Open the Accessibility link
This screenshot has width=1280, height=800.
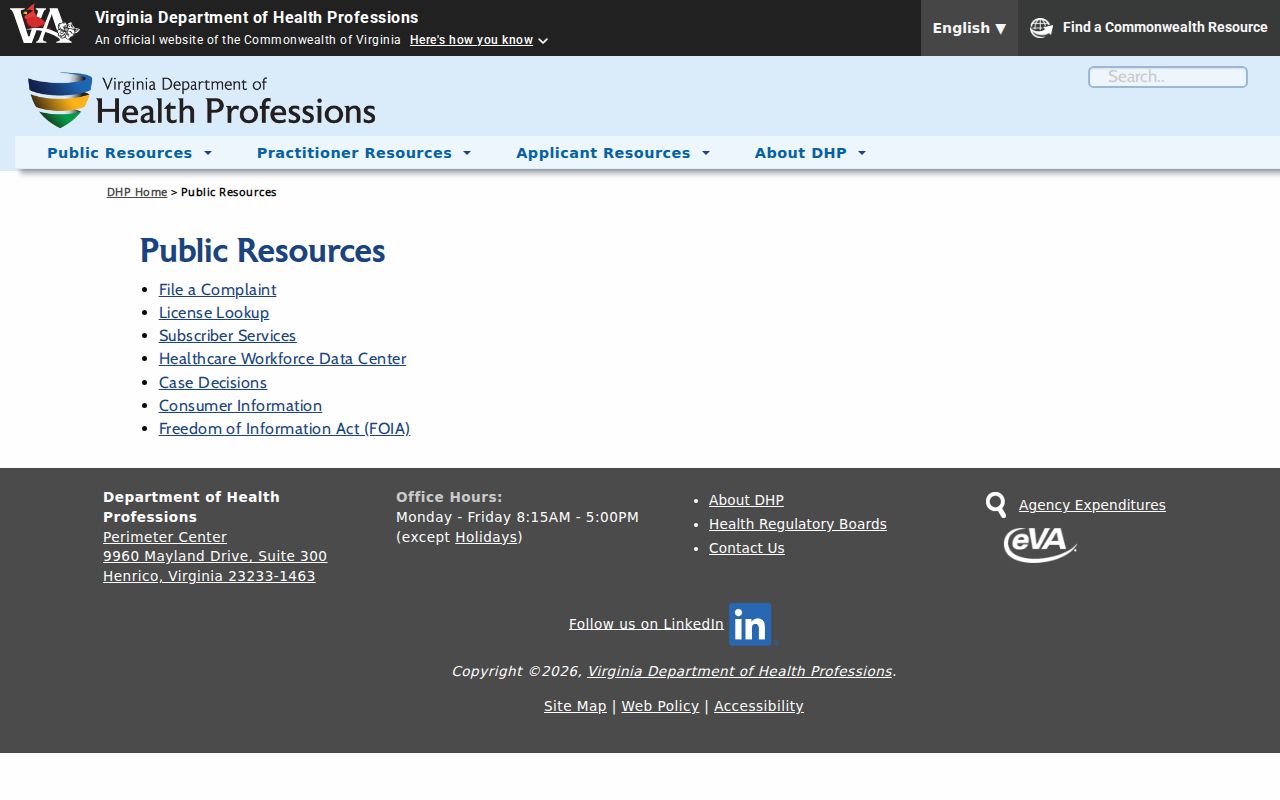tap(759, 706)
